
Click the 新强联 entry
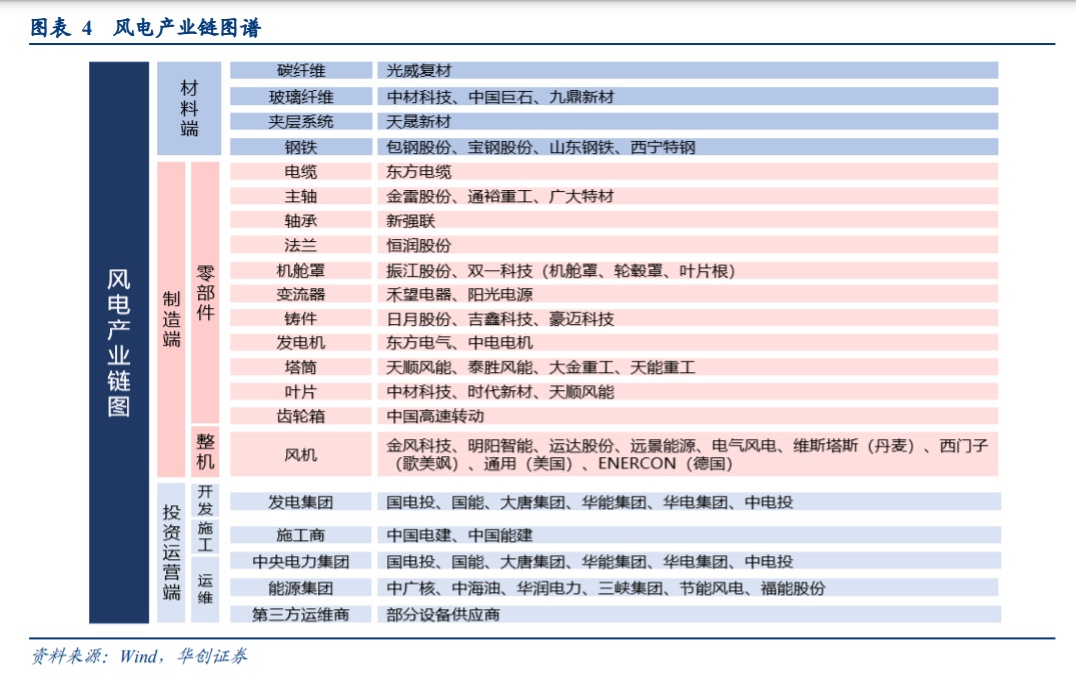coord(688,220)
